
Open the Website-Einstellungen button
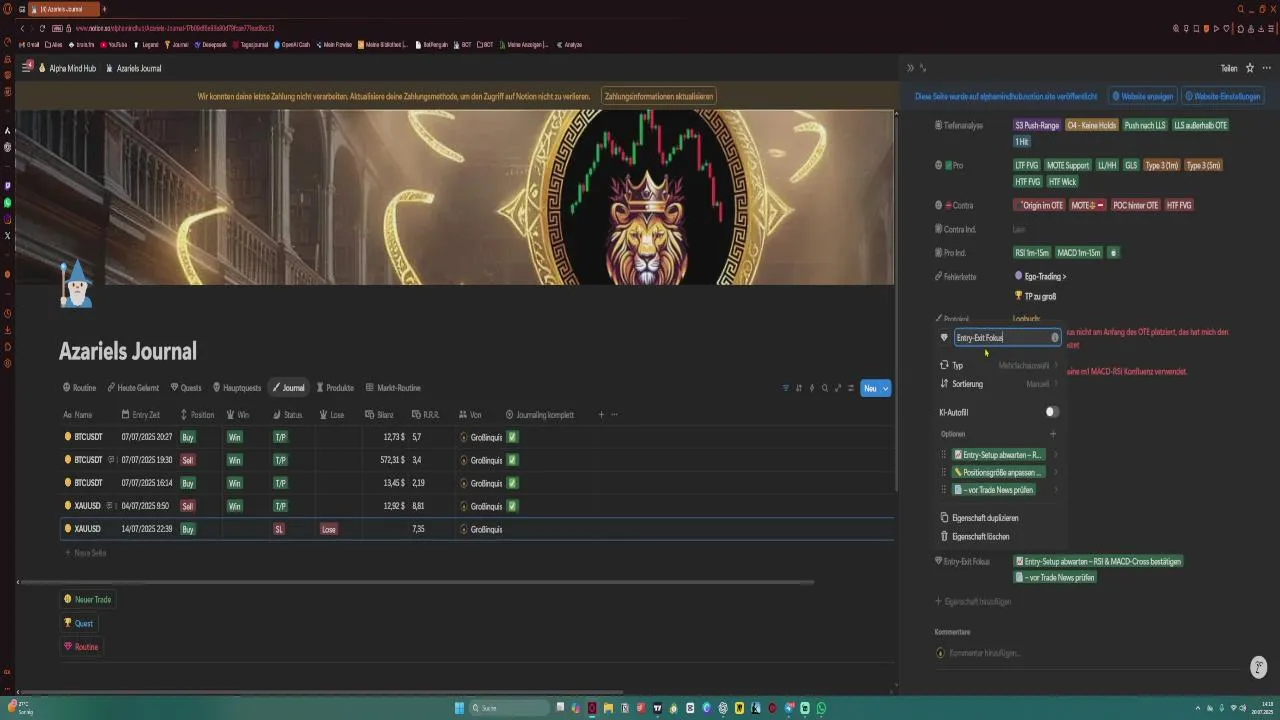tap(1223, 97)
